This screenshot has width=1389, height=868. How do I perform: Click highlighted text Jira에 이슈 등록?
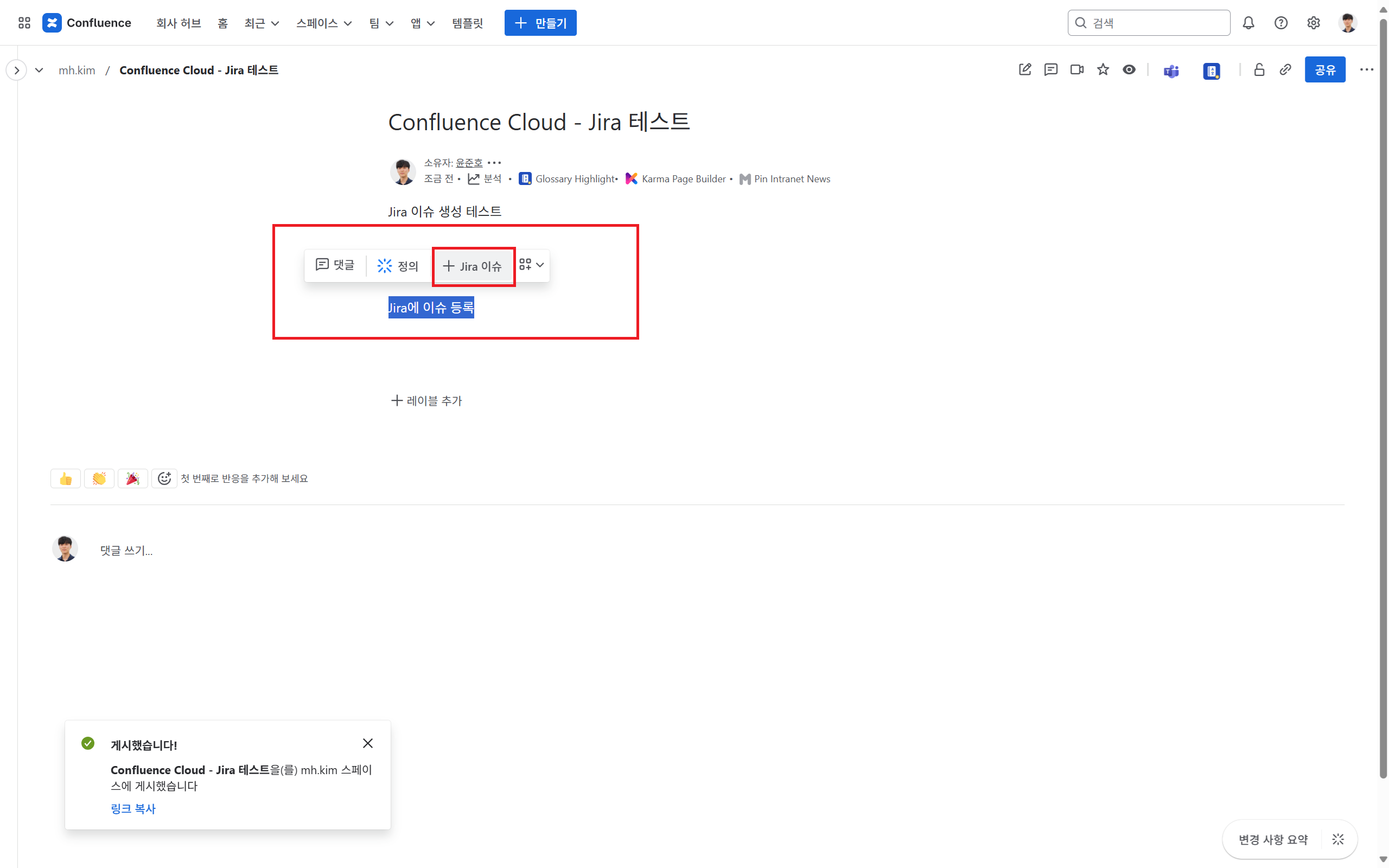(x=431, y=308)
